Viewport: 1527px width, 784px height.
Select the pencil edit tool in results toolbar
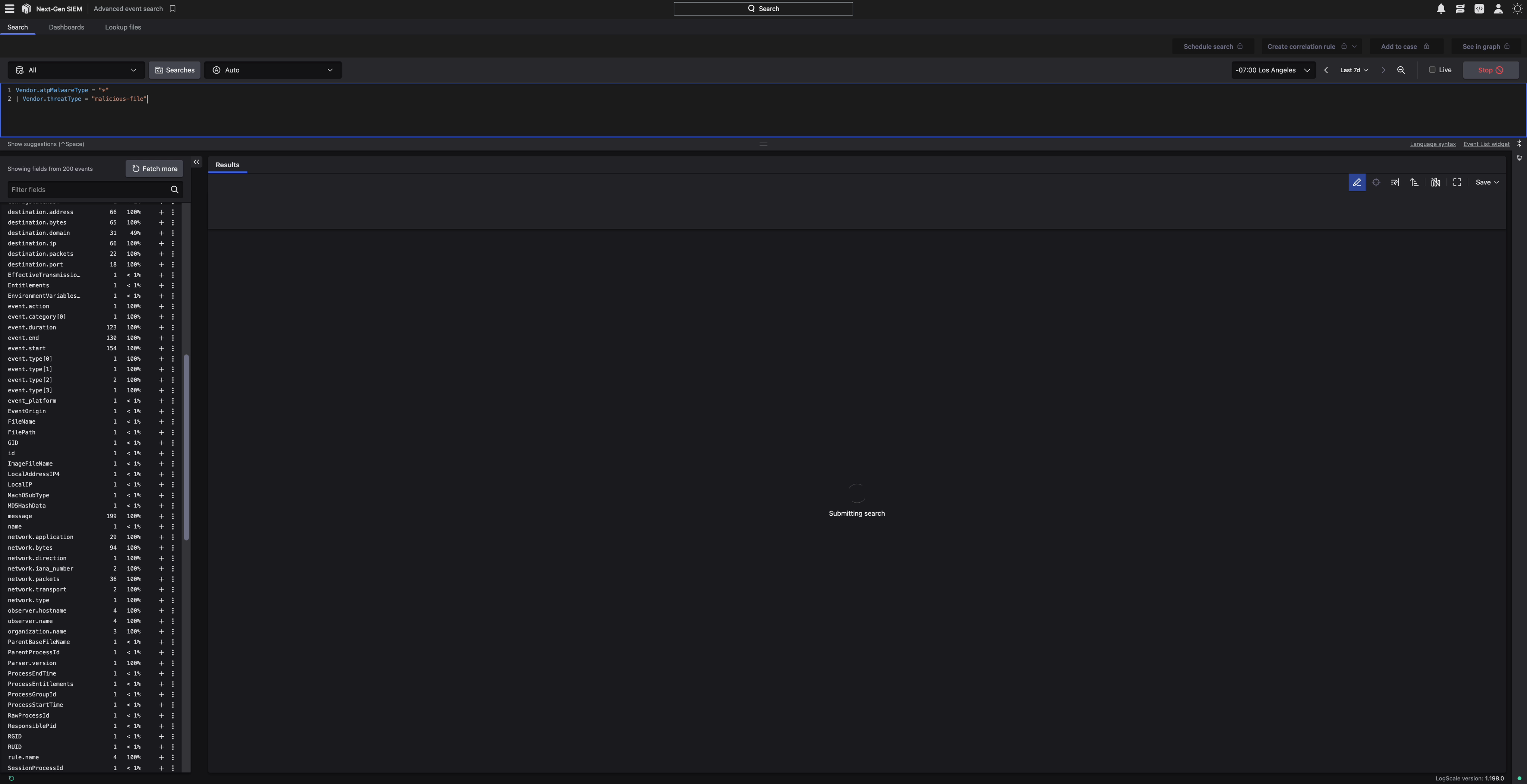click(x=1357, y=182)
